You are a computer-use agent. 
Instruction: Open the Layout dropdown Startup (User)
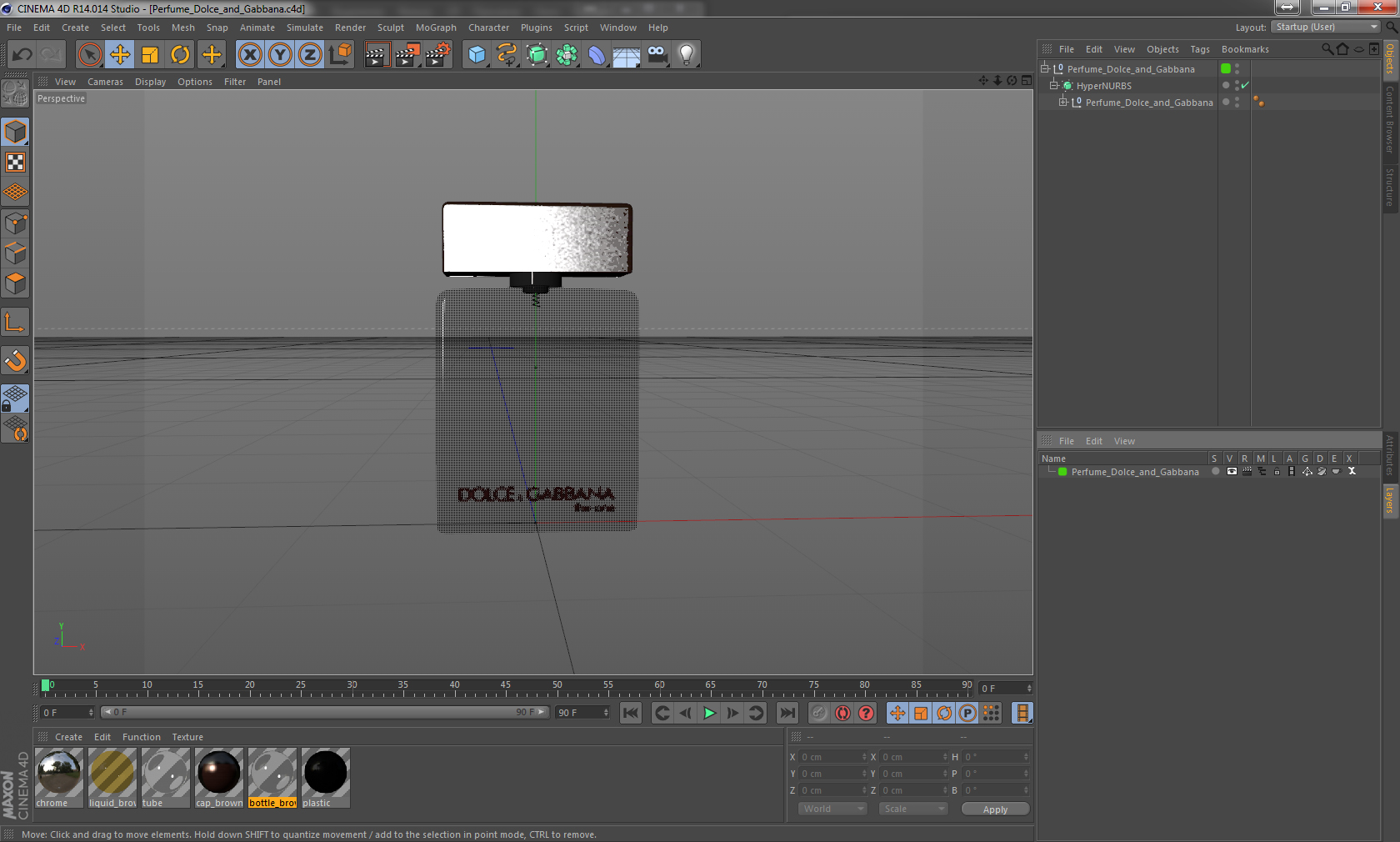(1327, 28)
